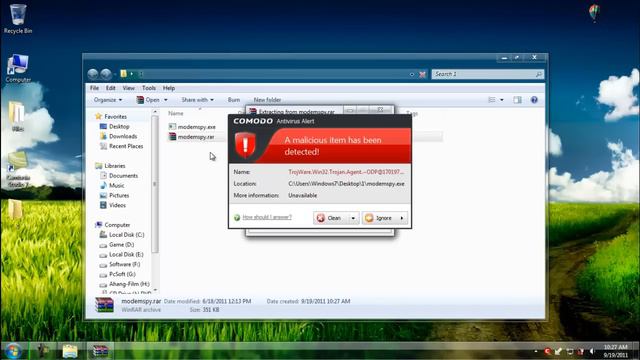This screenshot has height=360, width=640.
Task: Click the Explorer change view icon
Action: coord(492,100)
